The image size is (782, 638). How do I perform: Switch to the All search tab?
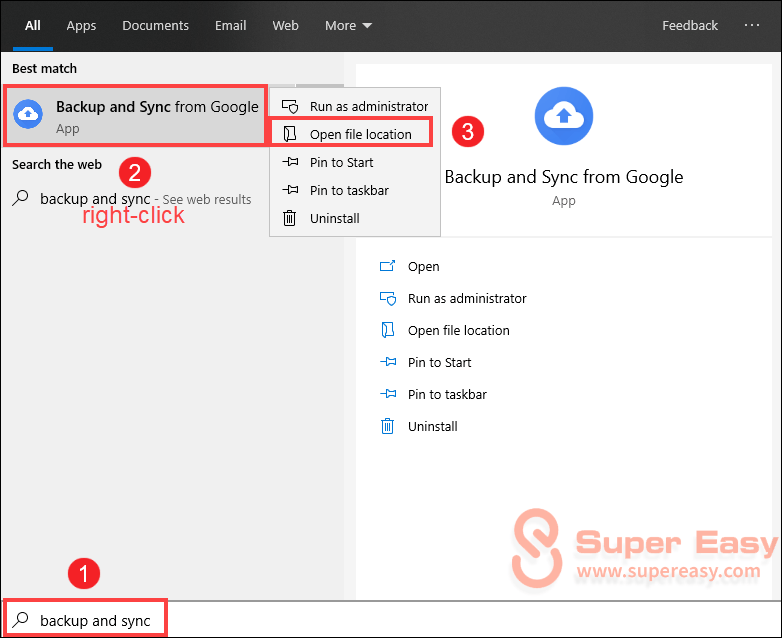(33, 25)
